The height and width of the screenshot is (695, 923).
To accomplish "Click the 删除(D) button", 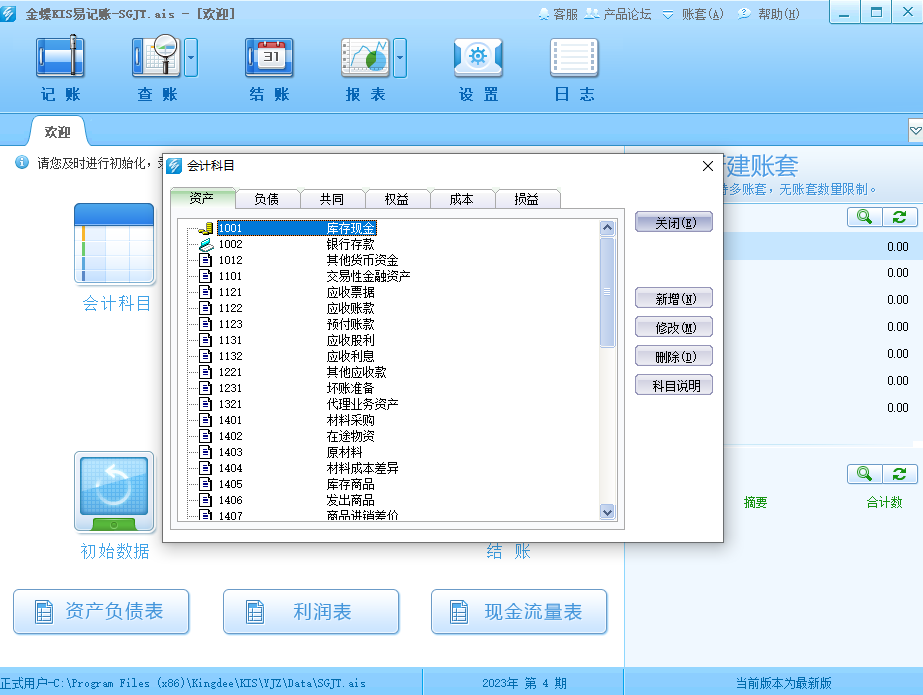I will coord(674,356).
